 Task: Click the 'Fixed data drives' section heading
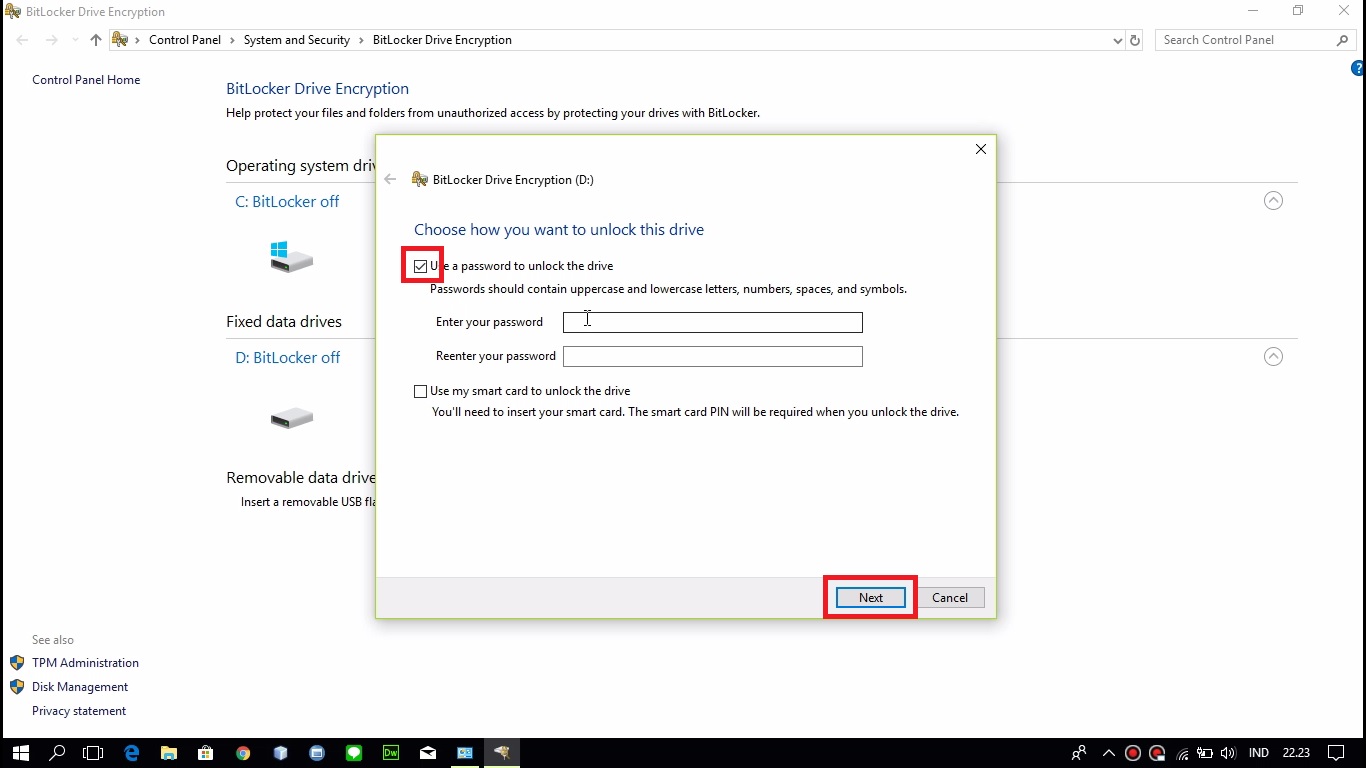coord(284,321)
